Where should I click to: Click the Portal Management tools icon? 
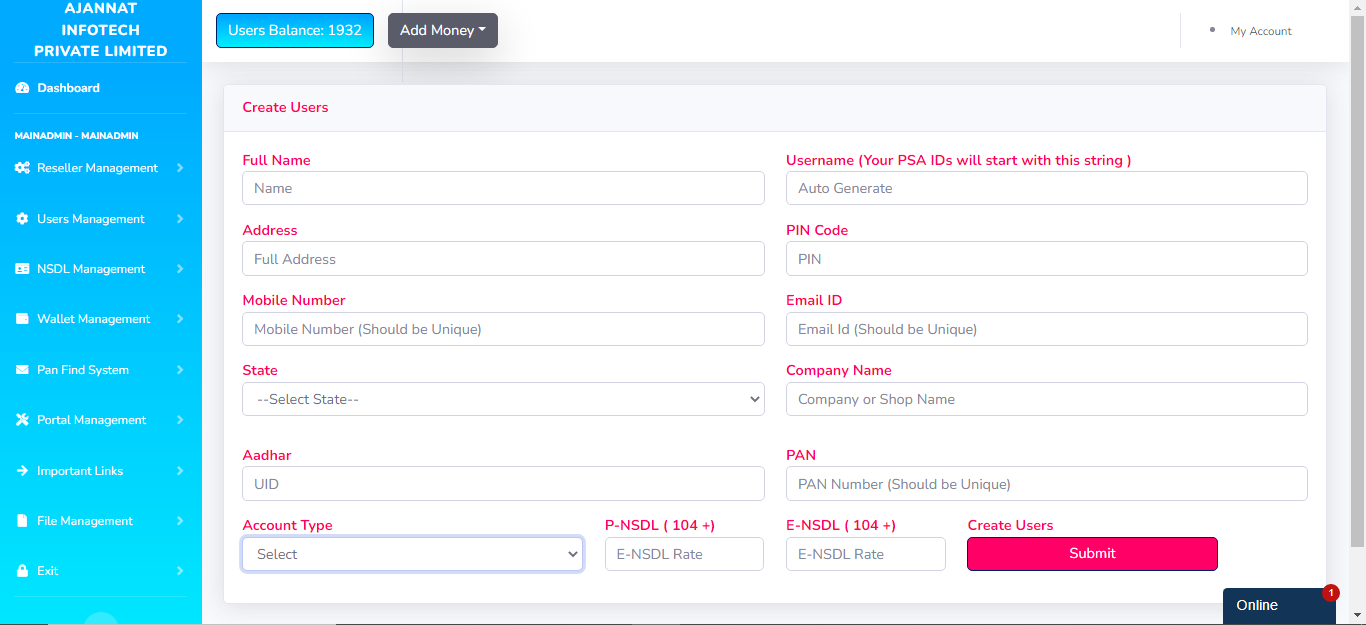(22, 420)
